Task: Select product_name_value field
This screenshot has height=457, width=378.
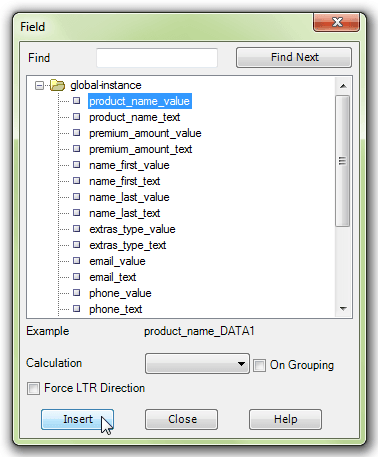Action: (x=140, y=101)
